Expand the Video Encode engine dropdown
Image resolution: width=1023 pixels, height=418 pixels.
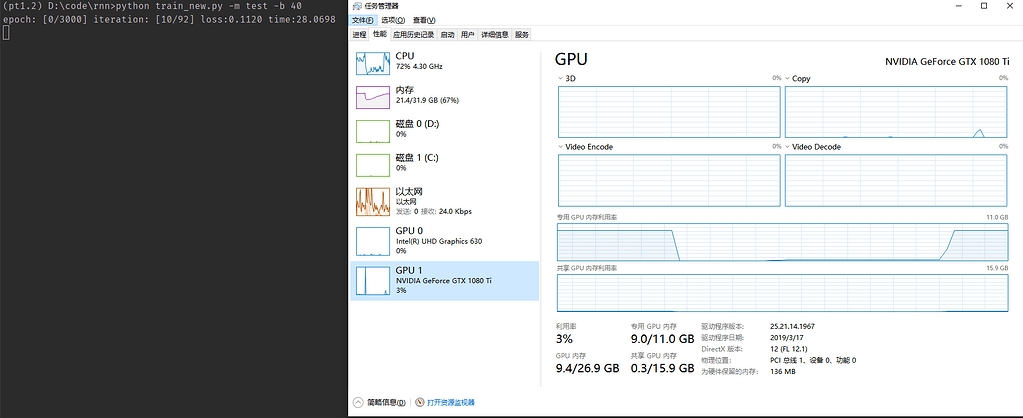[x=560, y=147]
